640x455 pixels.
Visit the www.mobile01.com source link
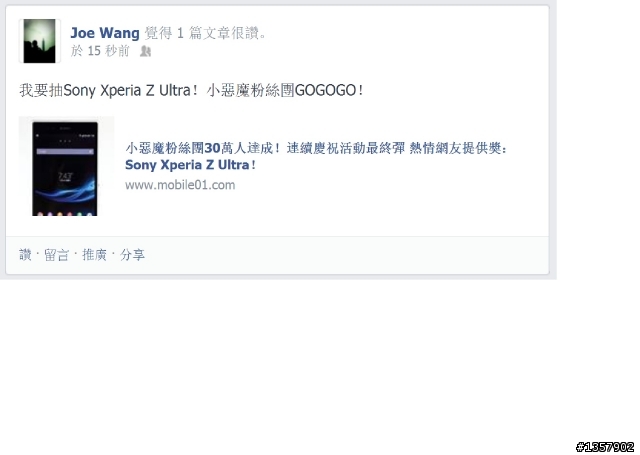coord(180,185)
